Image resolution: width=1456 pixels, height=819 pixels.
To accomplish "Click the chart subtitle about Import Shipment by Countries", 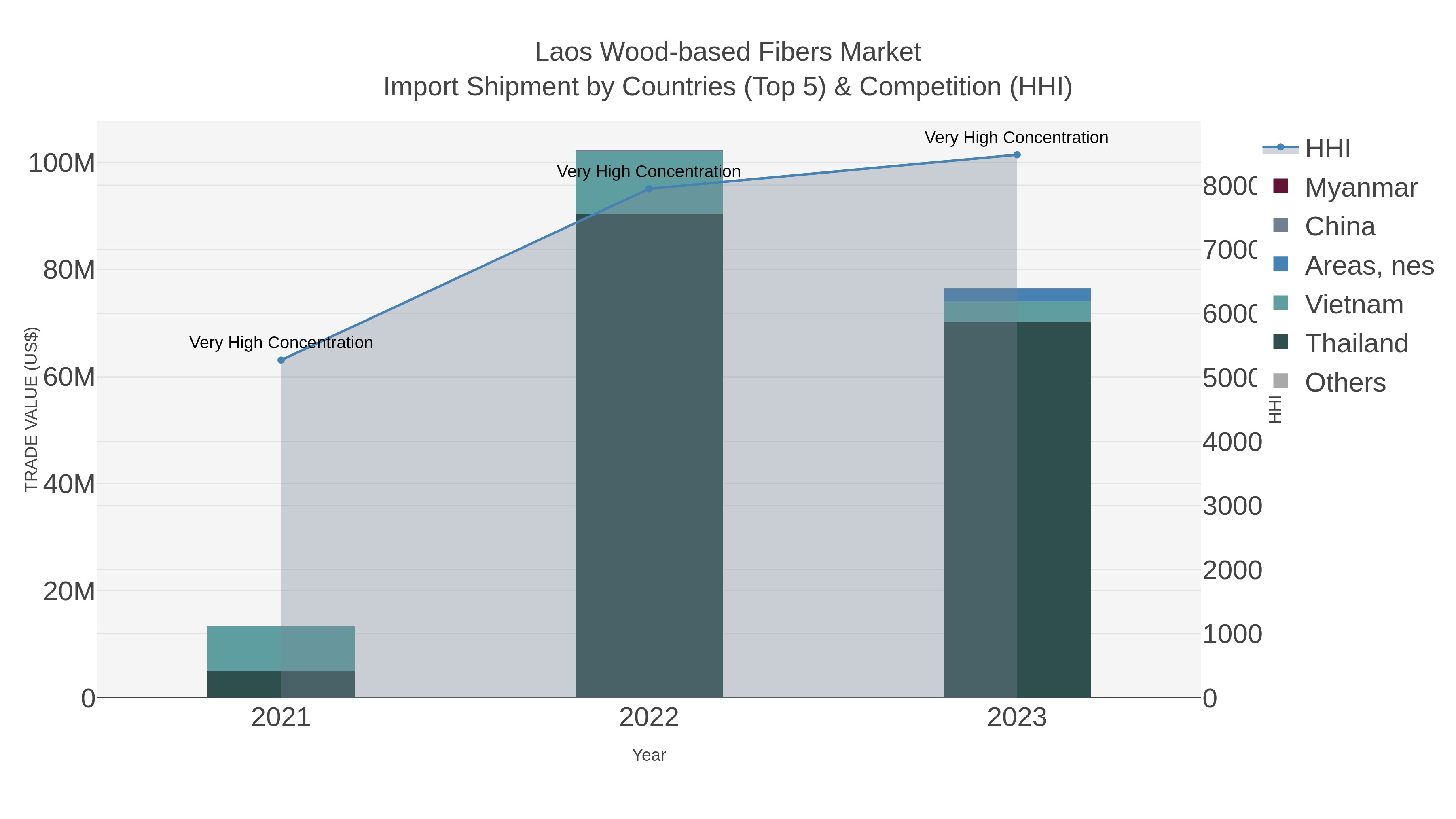I will (x=728, y=87).
